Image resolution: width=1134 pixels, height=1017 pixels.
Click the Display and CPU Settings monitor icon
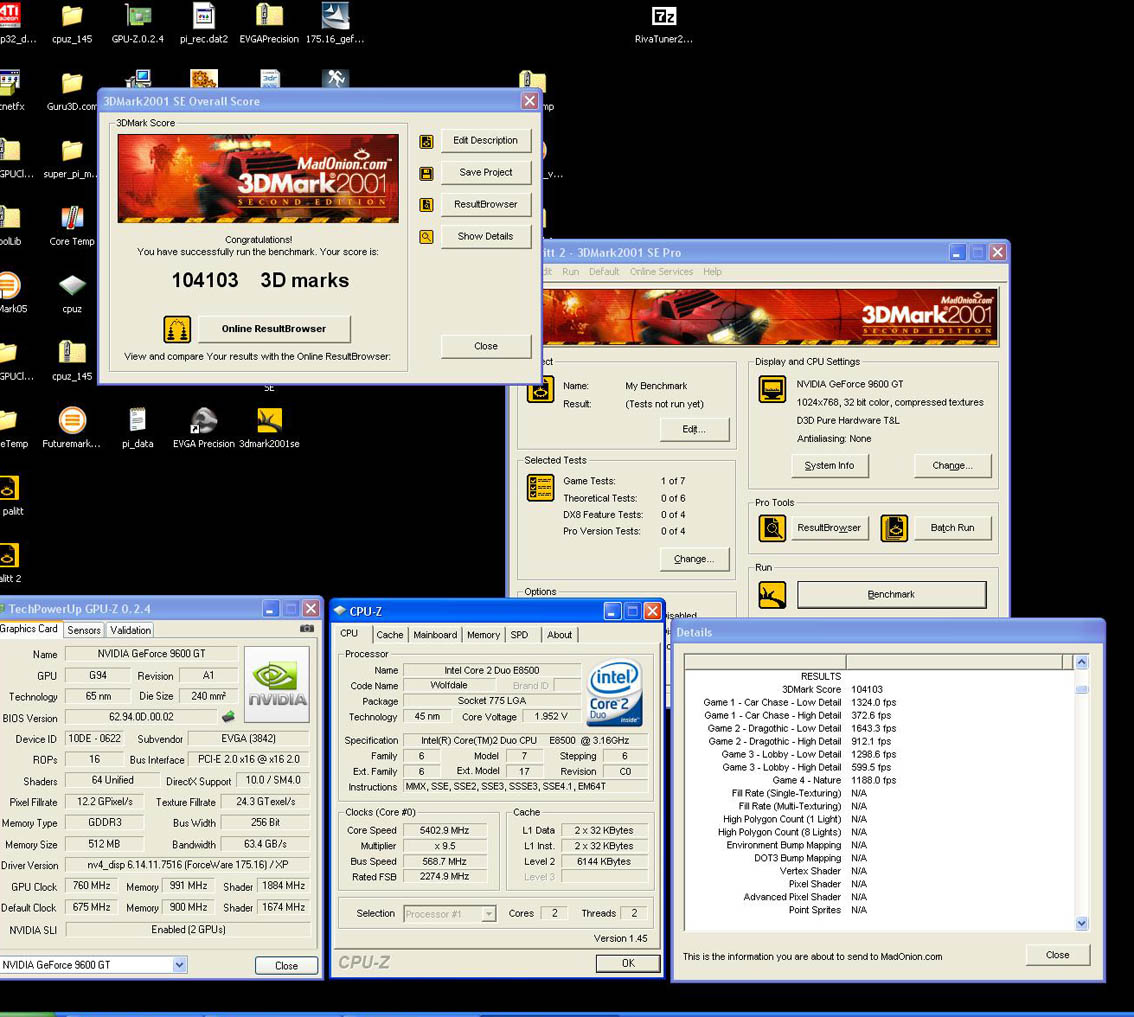pos(772,389)
